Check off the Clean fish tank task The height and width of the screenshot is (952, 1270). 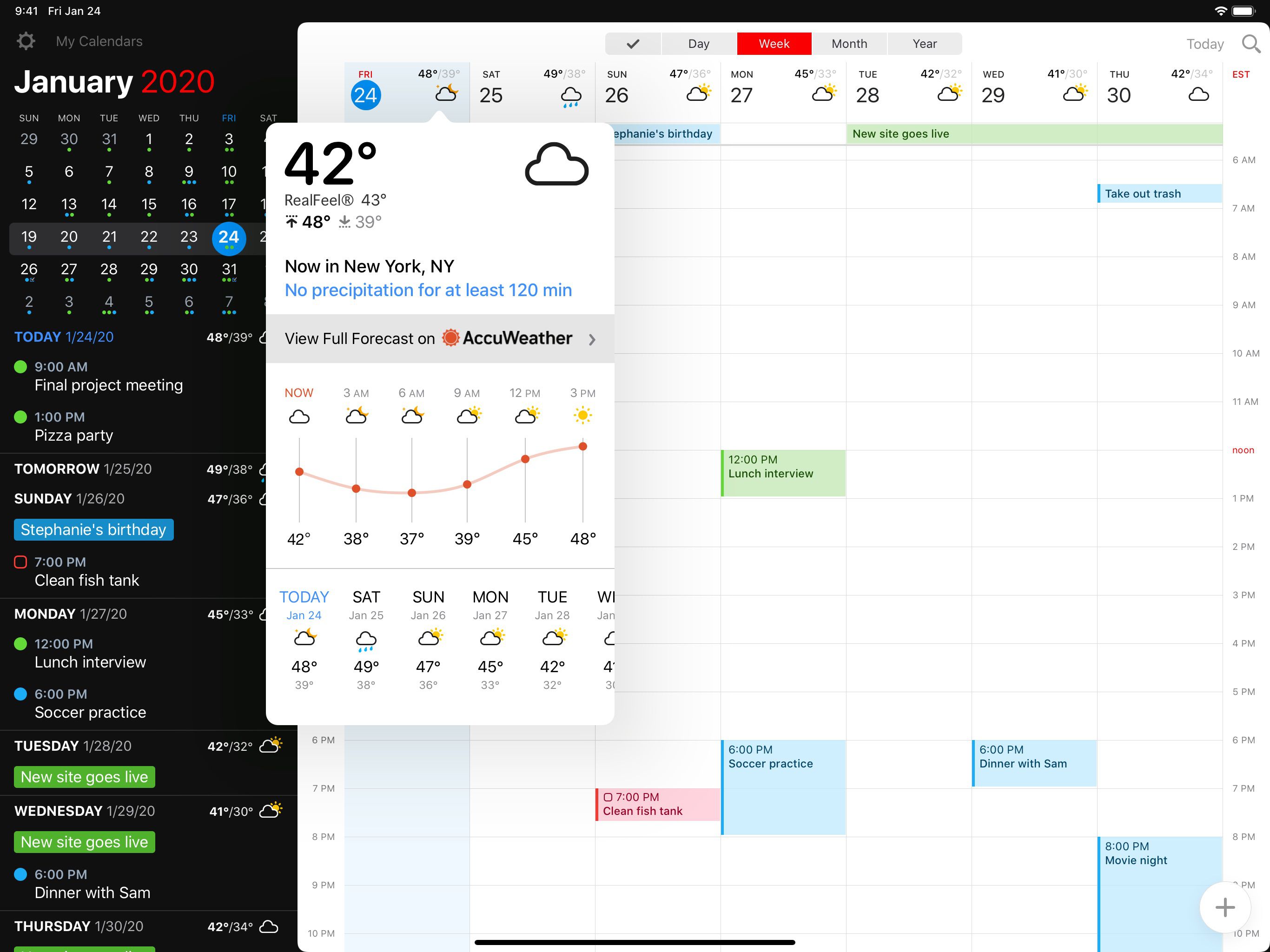click(21, 562)
